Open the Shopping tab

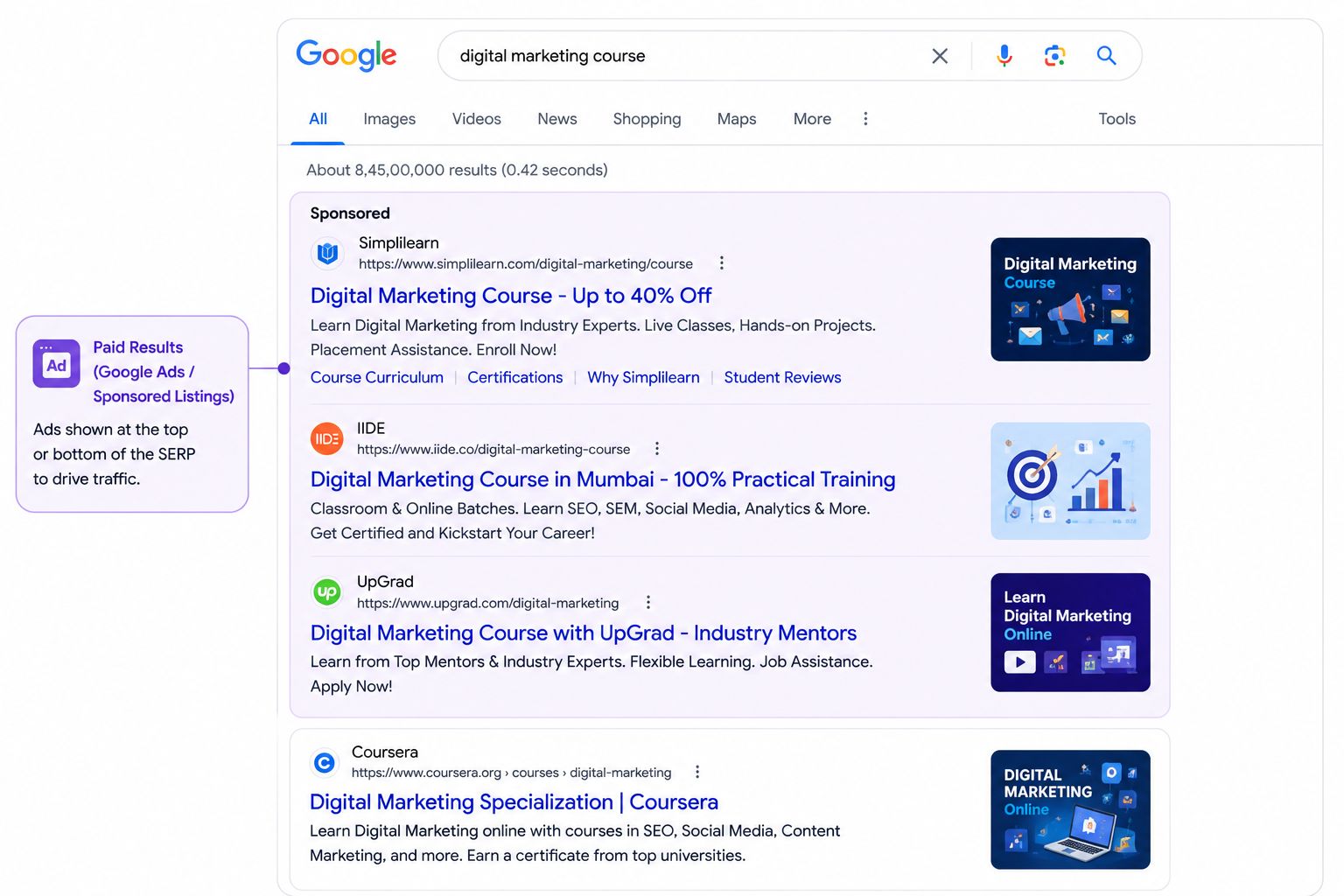click(x=647, y=119)
